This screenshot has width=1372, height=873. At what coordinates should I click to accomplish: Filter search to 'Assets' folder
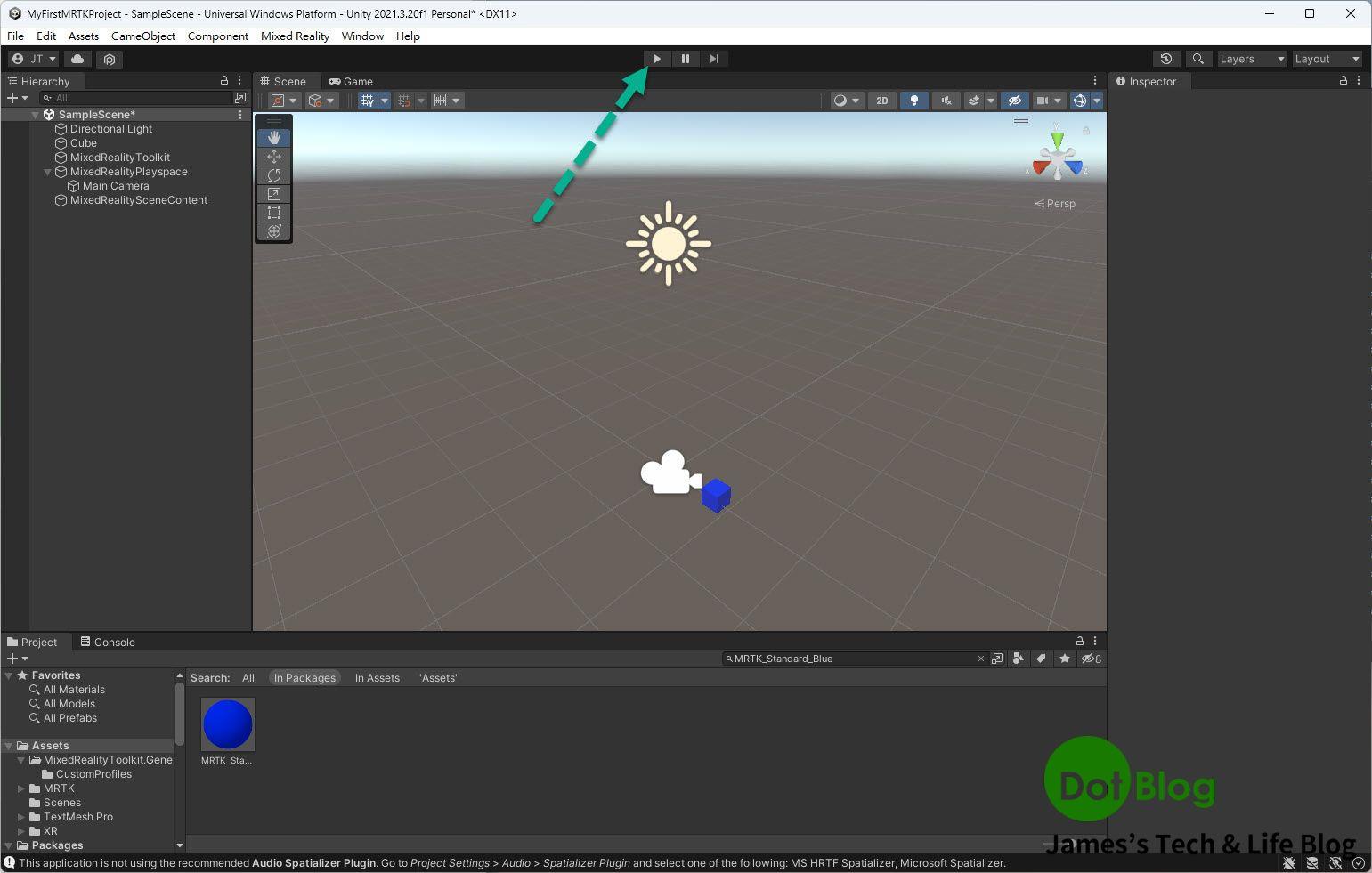tap(438, 678)
